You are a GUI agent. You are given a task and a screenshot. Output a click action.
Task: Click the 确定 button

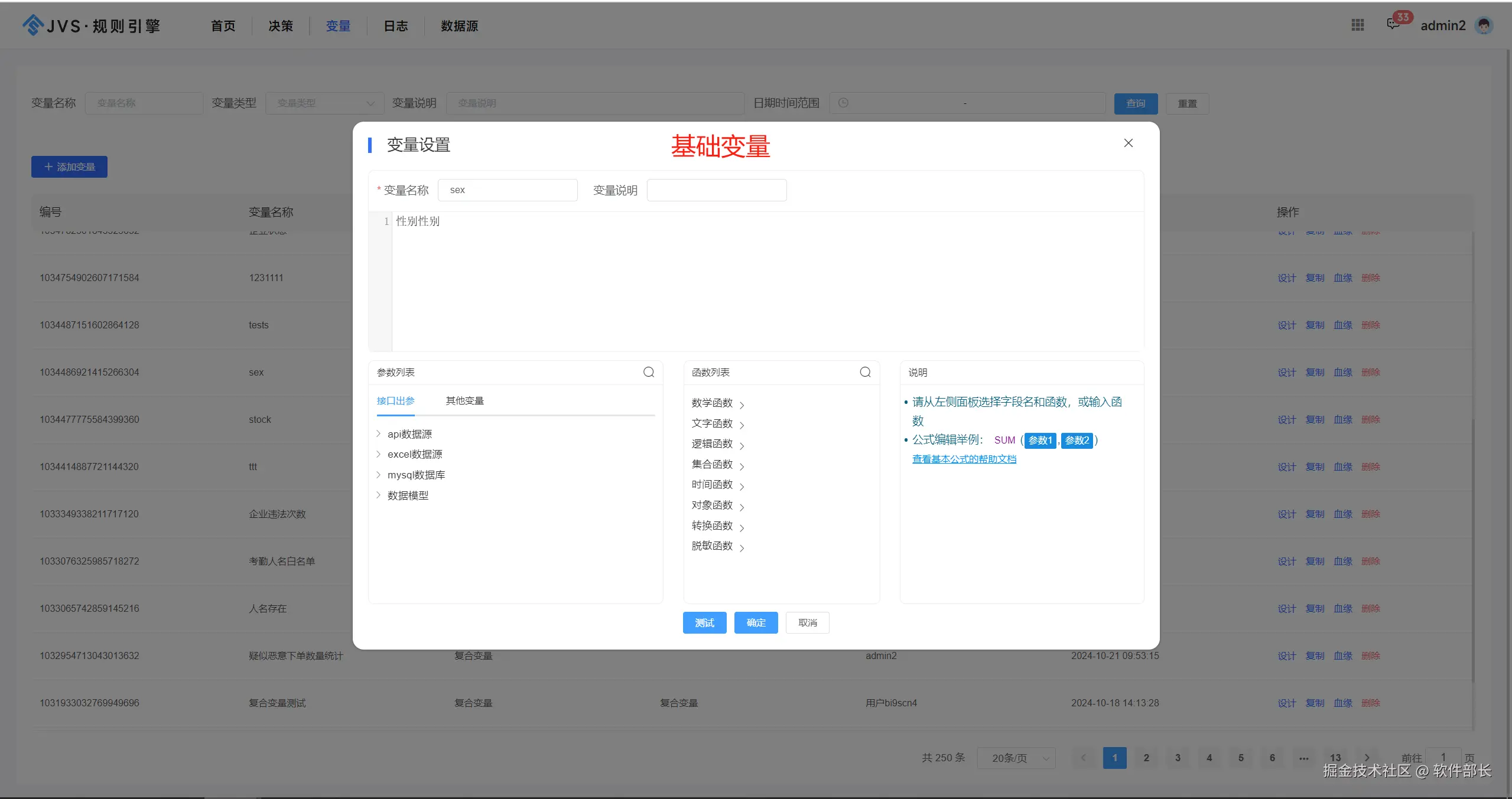click(x=756, y=622)
